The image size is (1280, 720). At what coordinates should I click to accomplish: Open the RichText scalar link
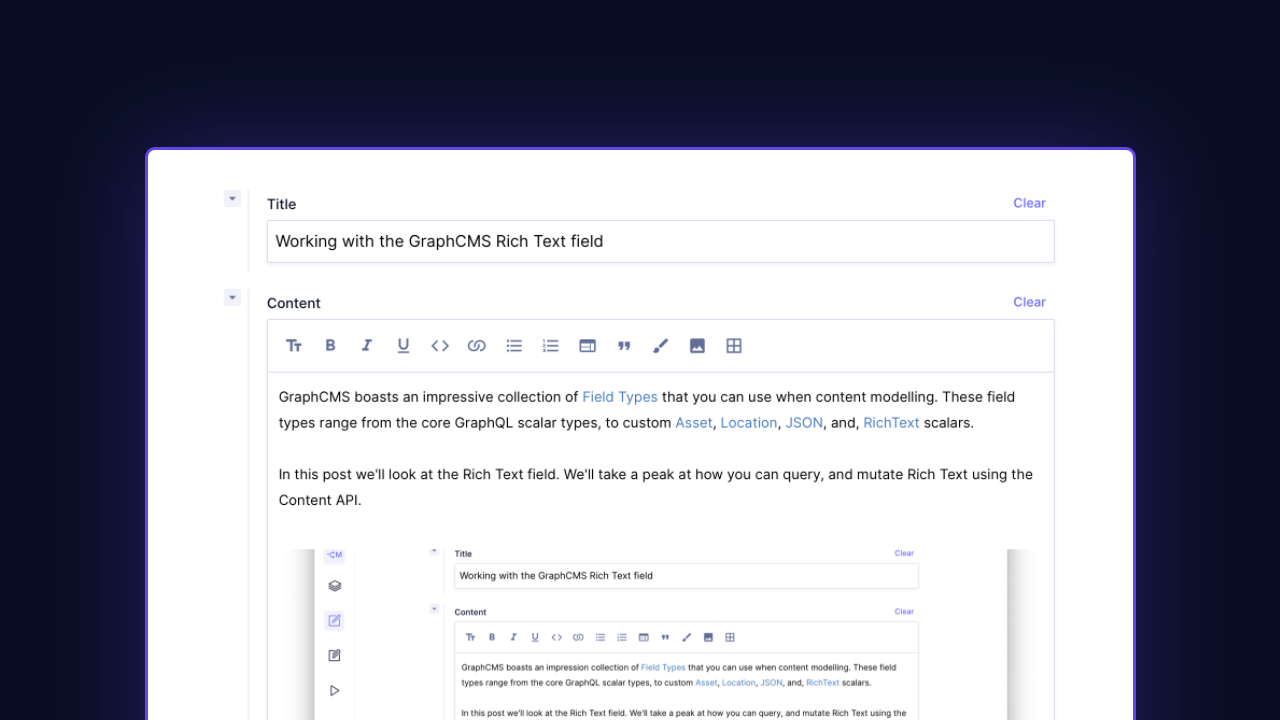pos(891,422)
